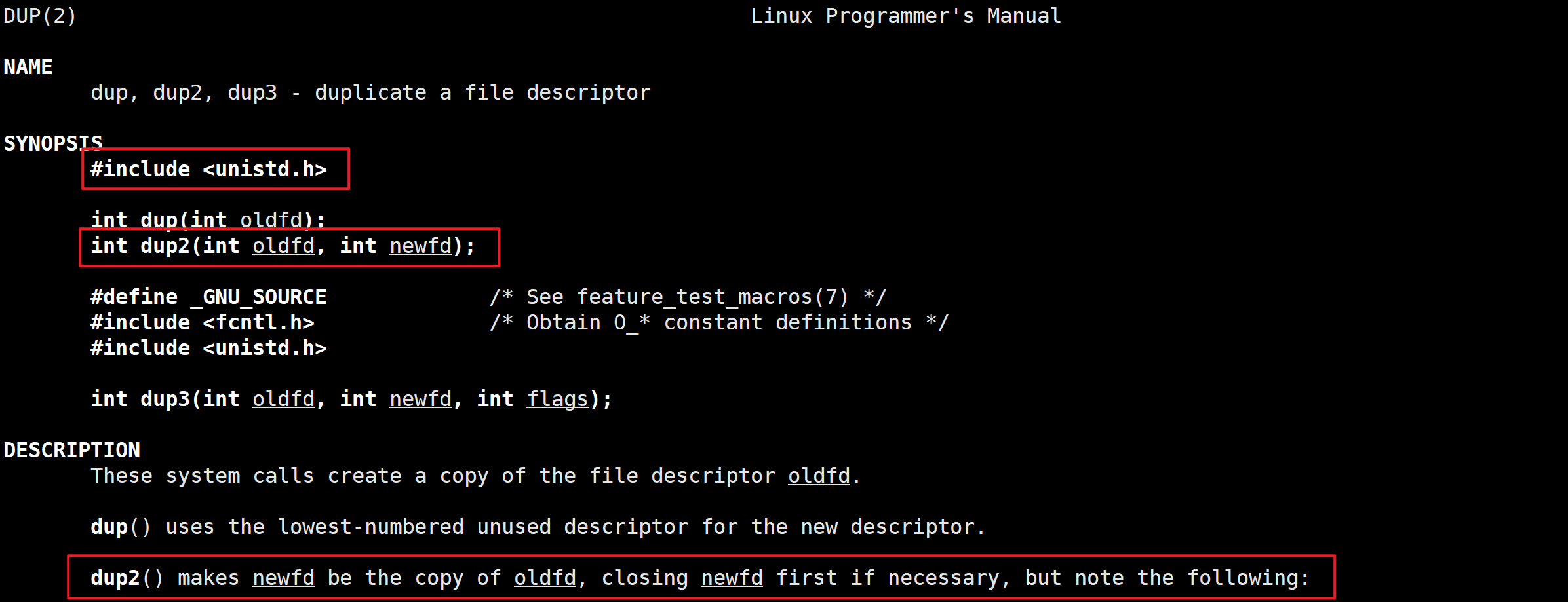Click the Obtain O_* constant definitions comment
1568x602 pixels.
[x=719, y=322]
